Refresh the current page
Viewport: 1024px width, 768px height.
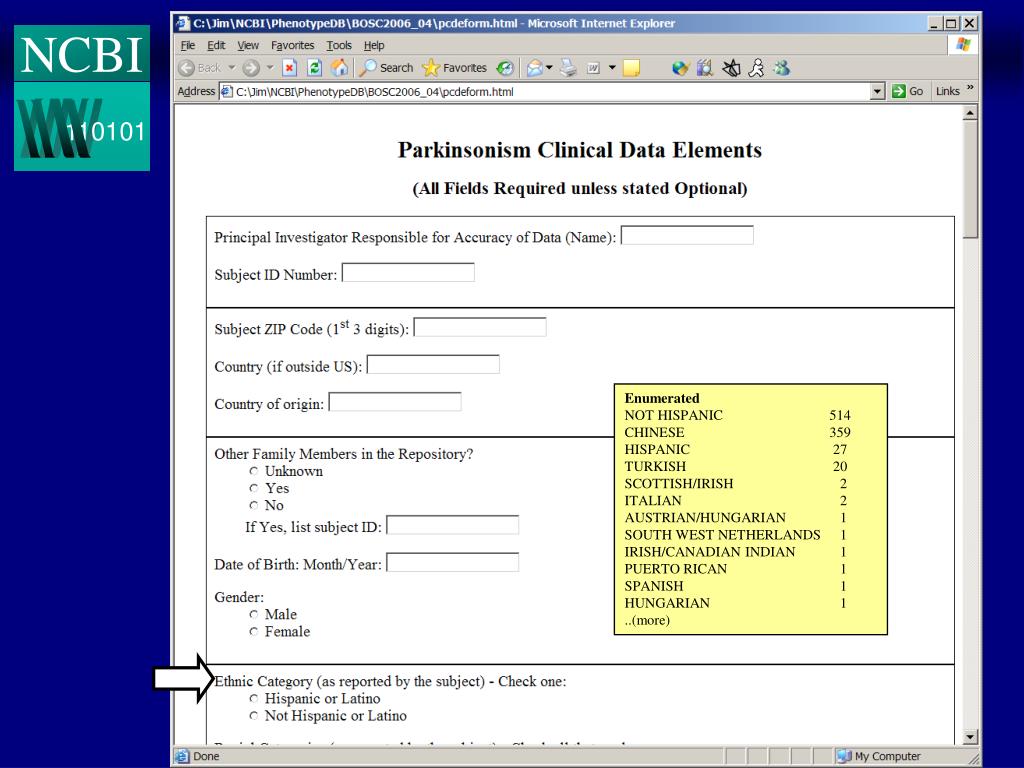click(315, 68)
